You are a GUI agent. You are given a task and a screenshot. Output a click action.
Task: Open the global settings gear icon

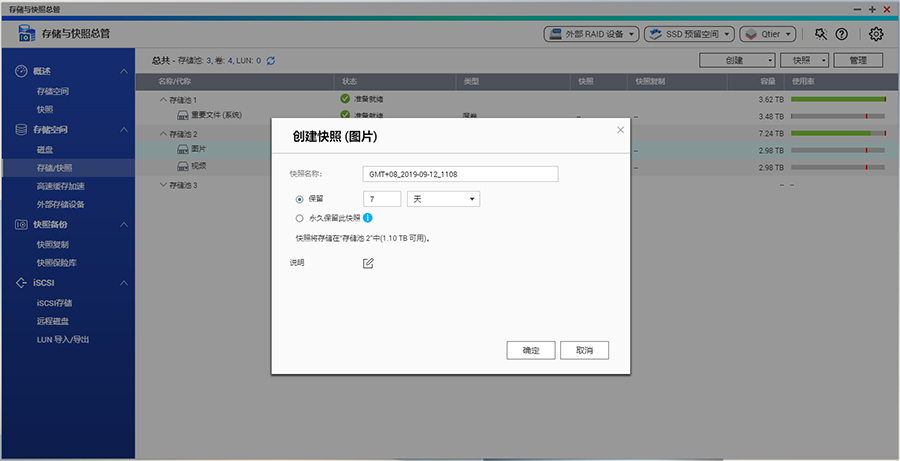point(875,34)
